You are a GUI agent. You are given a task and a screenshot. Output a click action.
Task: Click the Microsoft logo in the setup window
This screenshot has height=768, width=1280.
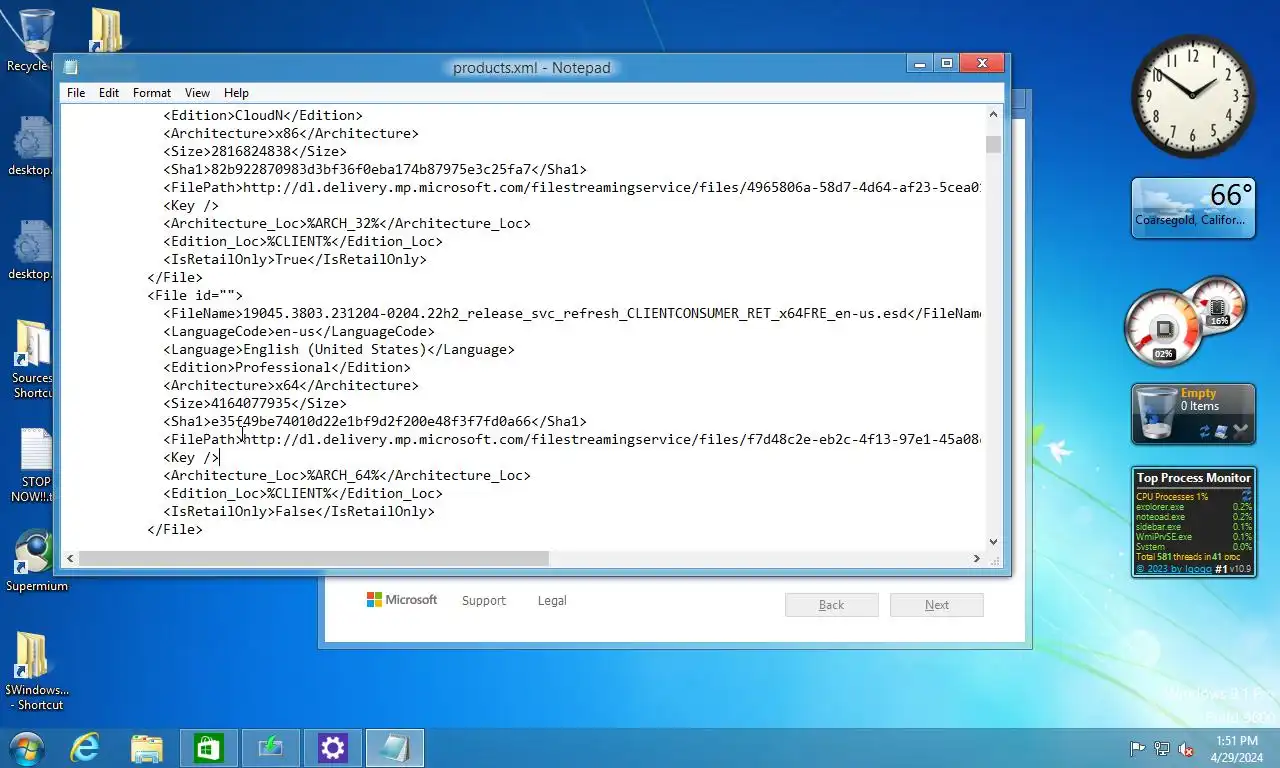[402, 600]
